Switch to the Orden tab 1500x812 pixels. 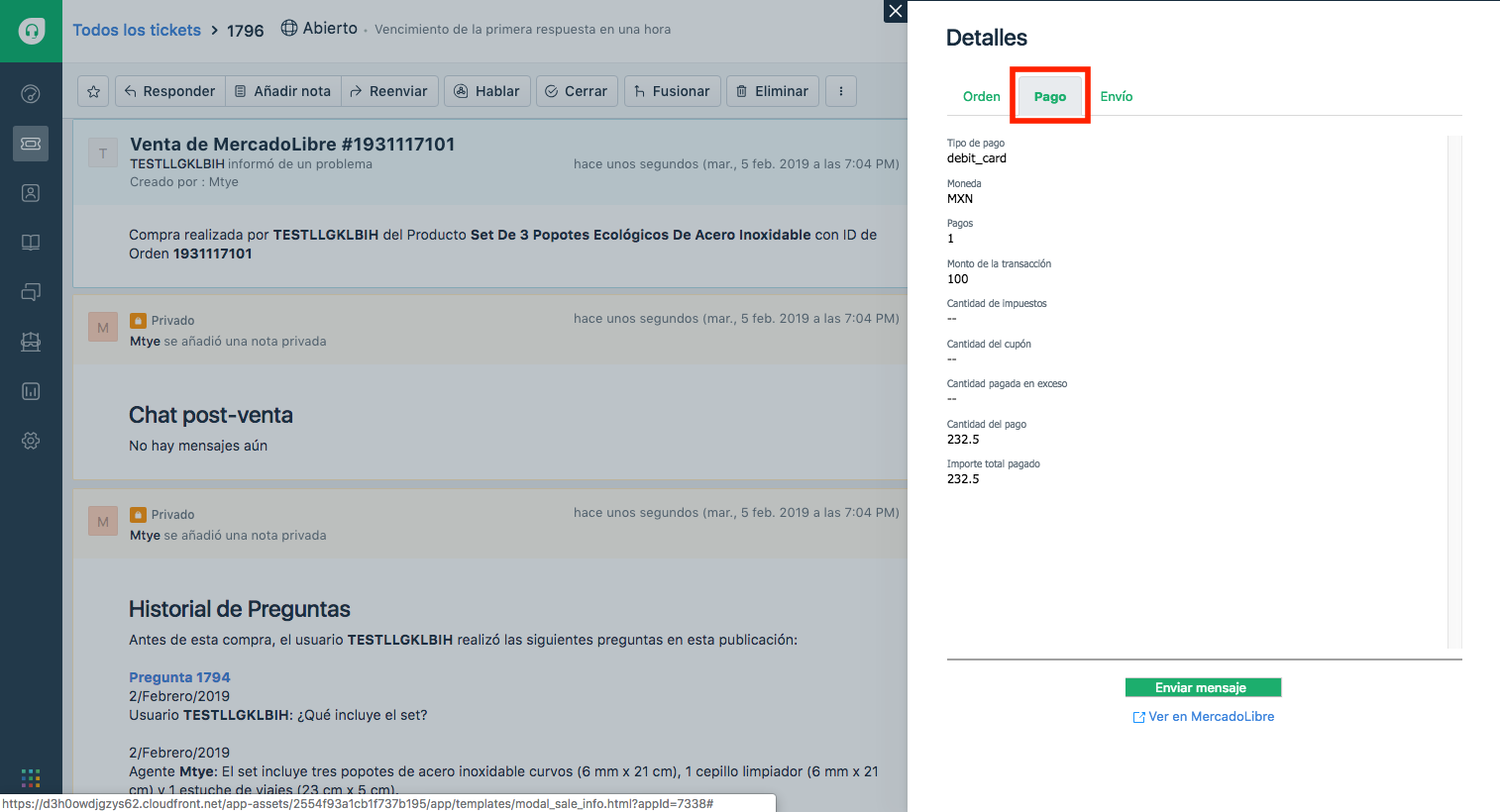(x=982, y=96)
